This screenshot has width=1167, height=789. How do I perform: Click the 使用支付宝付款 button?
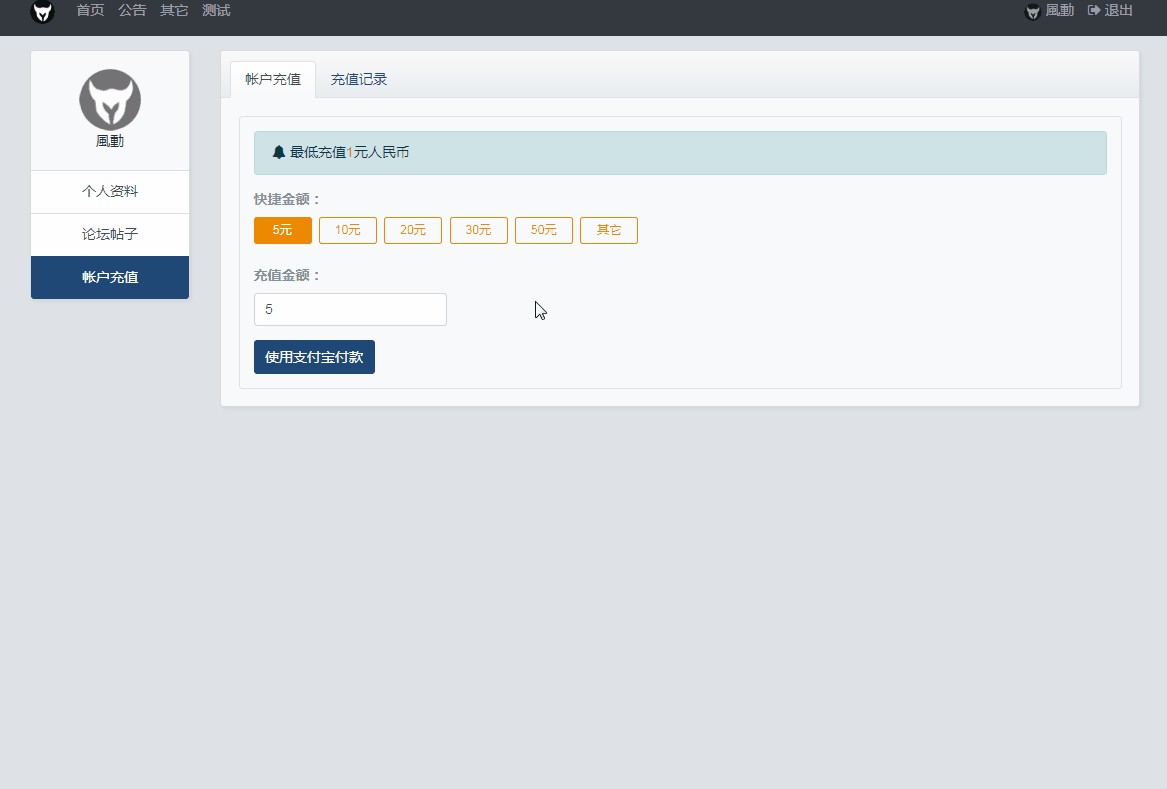click(x=314, y=357)
